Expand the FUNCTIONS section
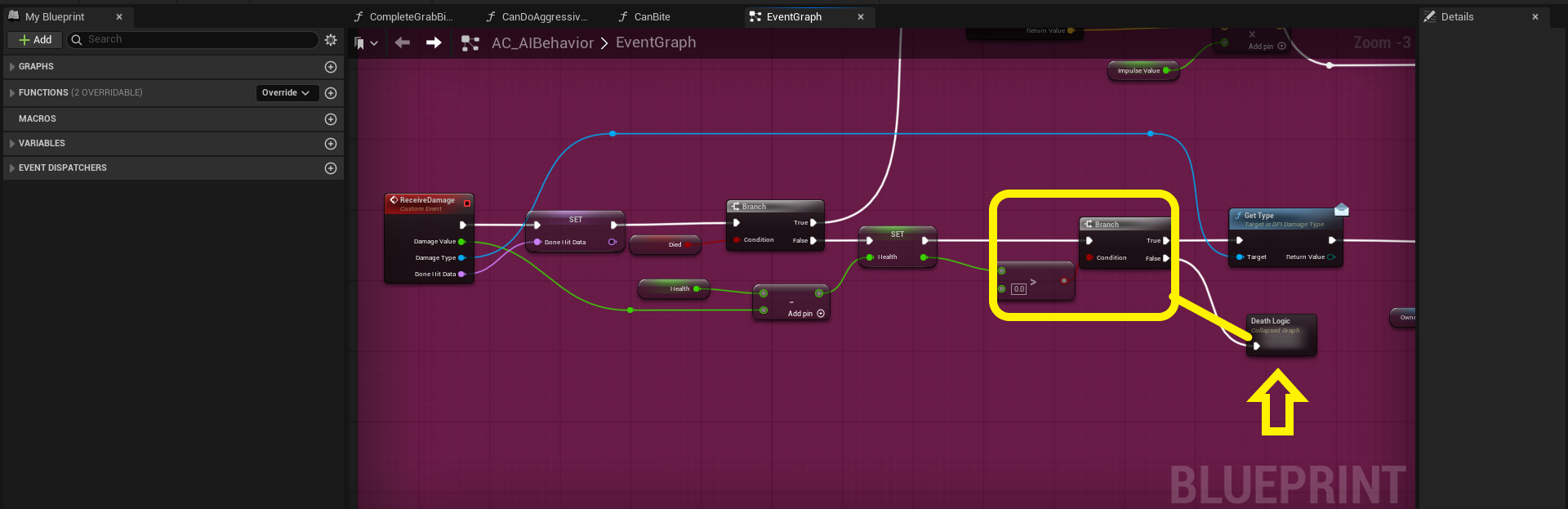This screenshot has width=1568, height=509. (x=12, y=93)
